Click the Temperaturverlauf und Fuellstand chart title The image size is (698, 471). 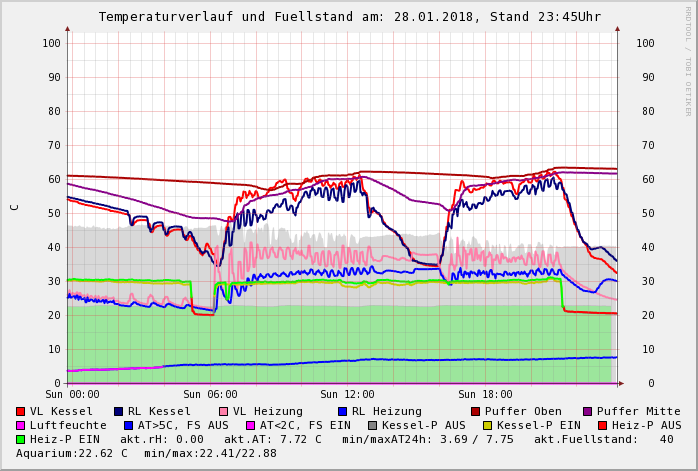click(349, 17)
